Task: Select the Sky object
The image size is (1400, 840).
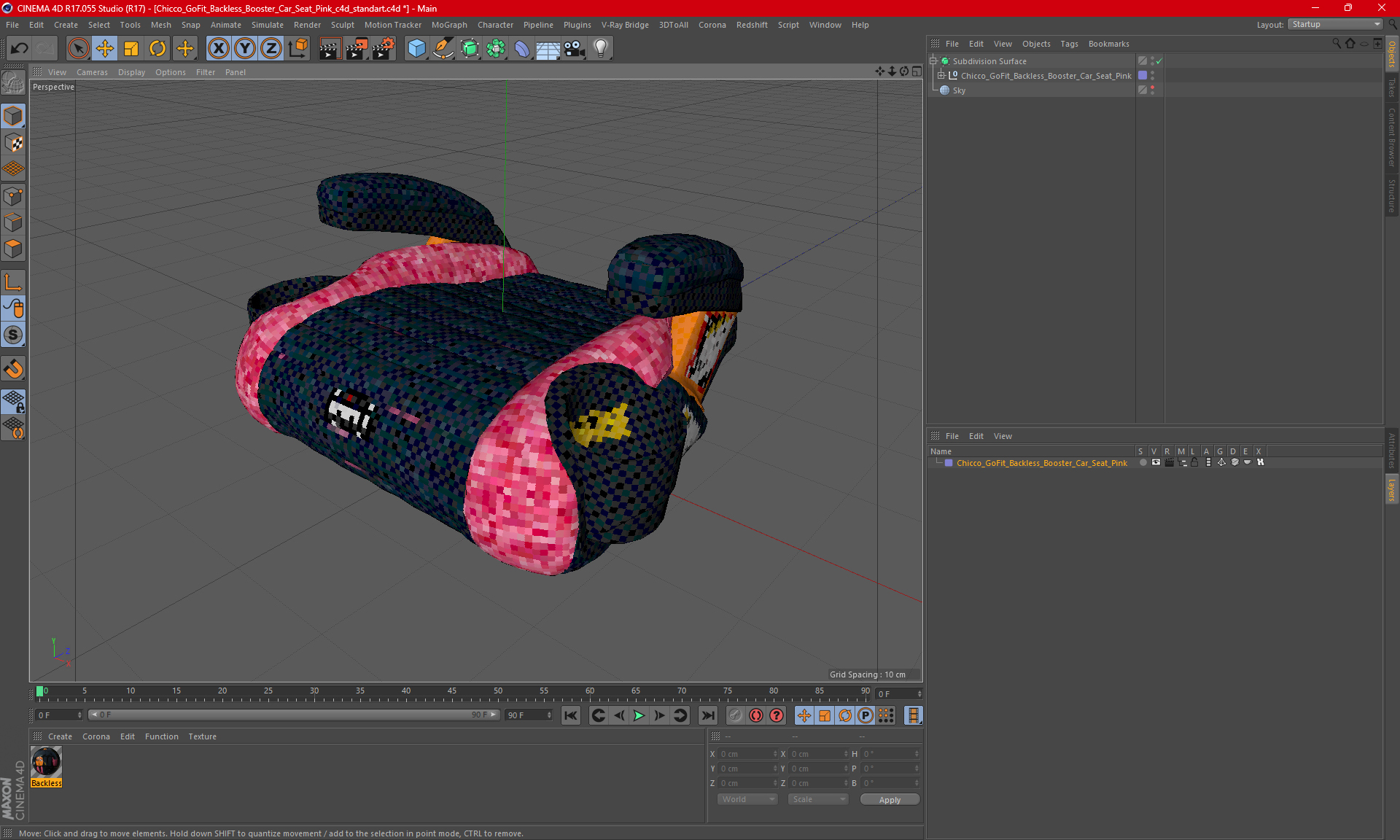Action: [x=959, y=90]
